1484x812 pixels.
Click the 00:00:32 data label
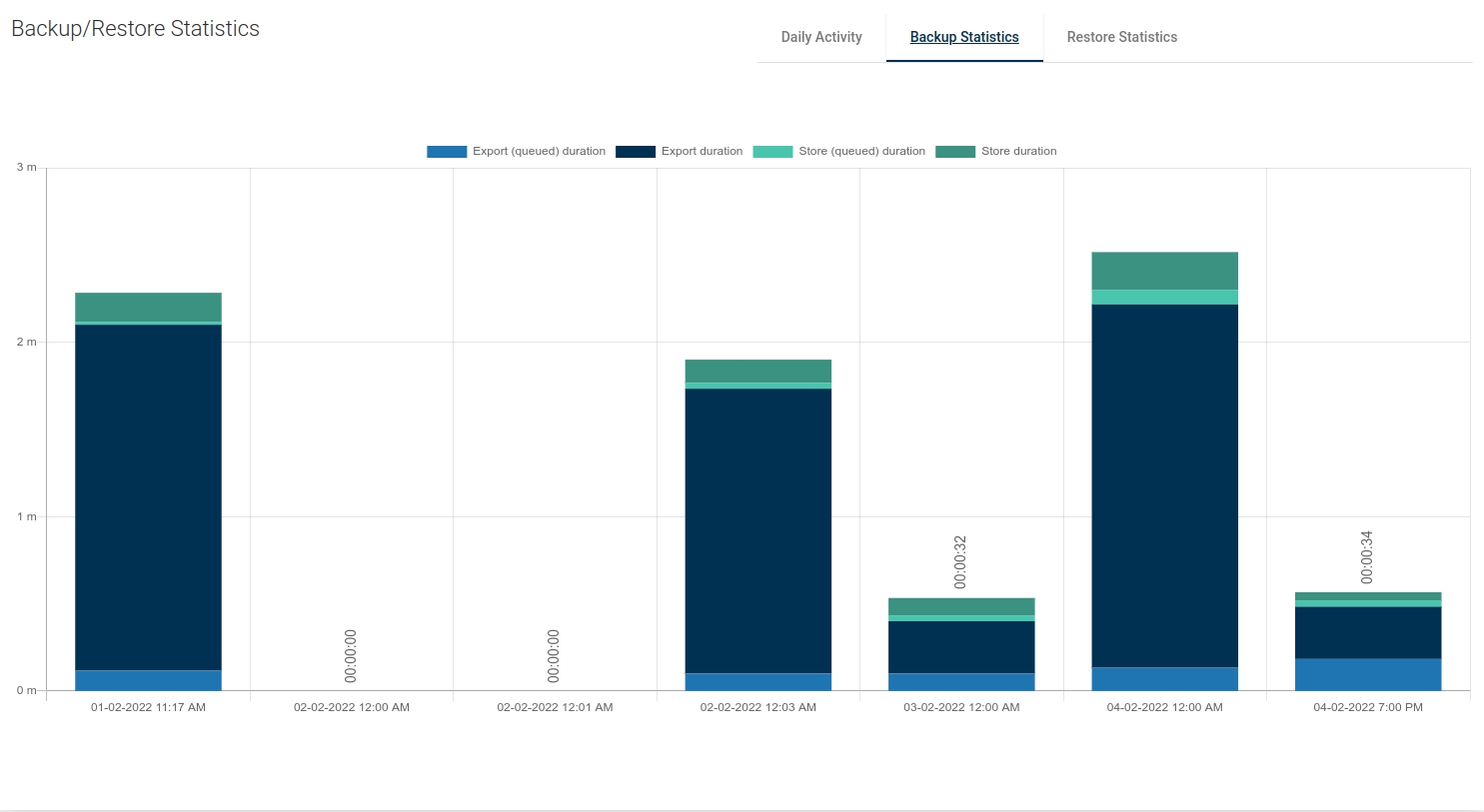point(960,561)
